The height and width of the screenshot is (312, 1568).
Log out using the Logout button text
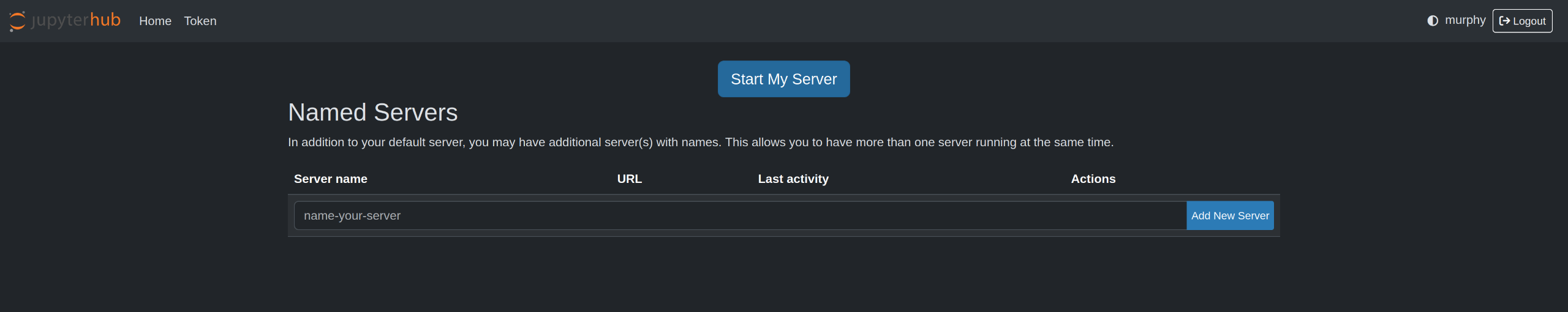click(1529, 21)
